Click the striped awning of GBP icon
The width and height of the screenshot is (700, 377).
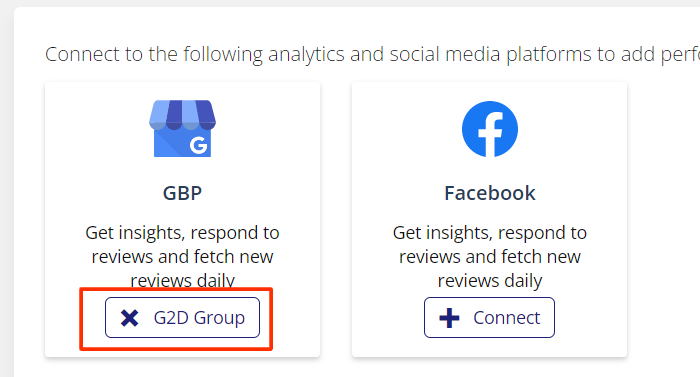(182, 114)
